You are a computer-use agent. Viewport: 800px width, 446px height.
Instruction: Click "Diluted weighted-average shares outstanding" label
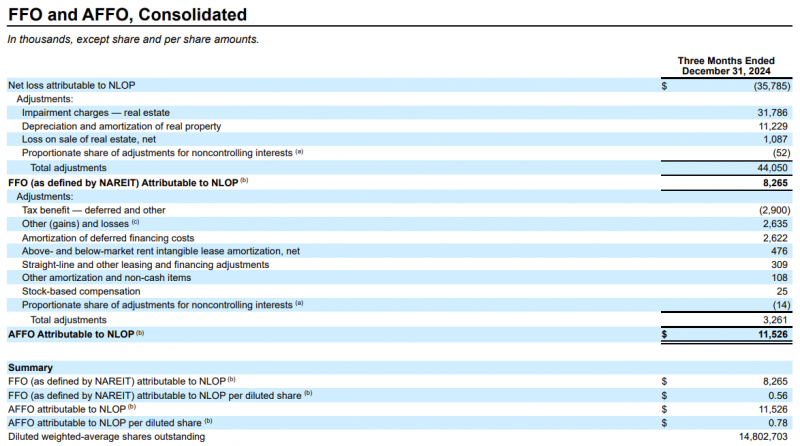pyautogui.click(x=106, y=437)
